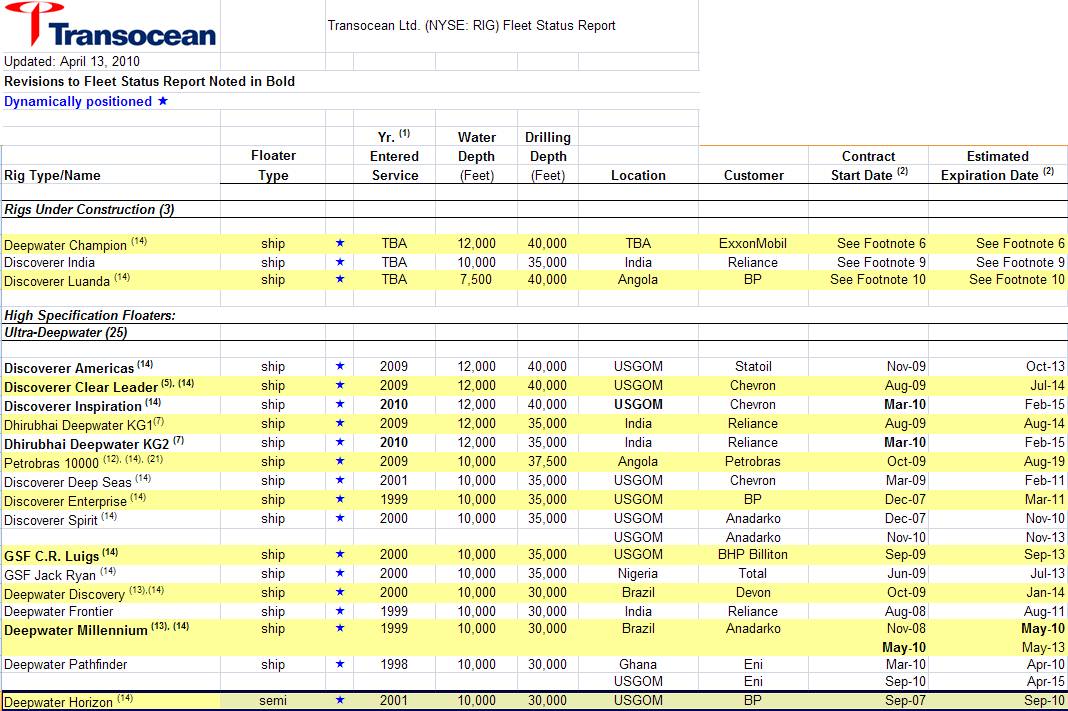Click the 'Aug-19' expiration date cell
Image resolution: width=1068 pixels, height=711 pixels.
(1045, 462)
